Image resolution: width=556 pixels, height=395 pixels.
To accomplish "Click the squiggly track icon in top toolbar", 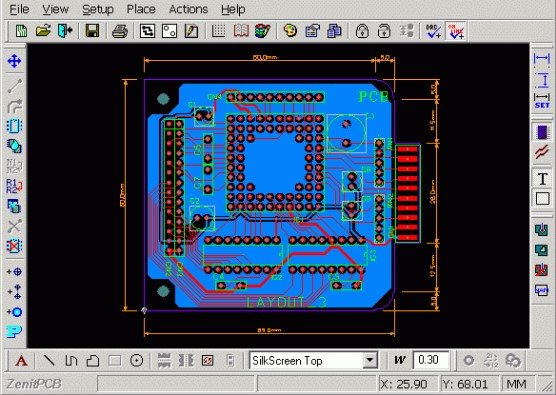I will (148, 31).
